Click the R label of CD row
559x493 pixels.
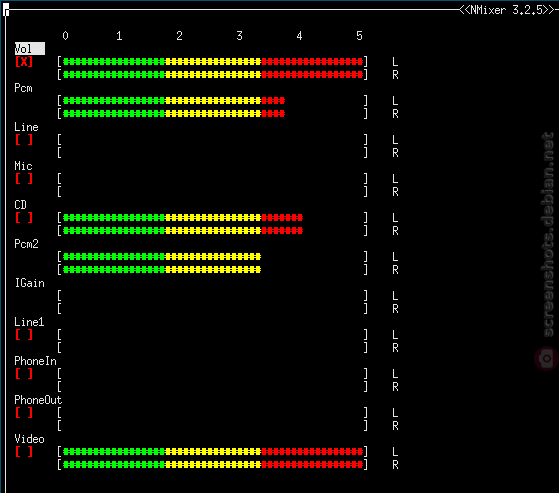[x=395, y=231]
